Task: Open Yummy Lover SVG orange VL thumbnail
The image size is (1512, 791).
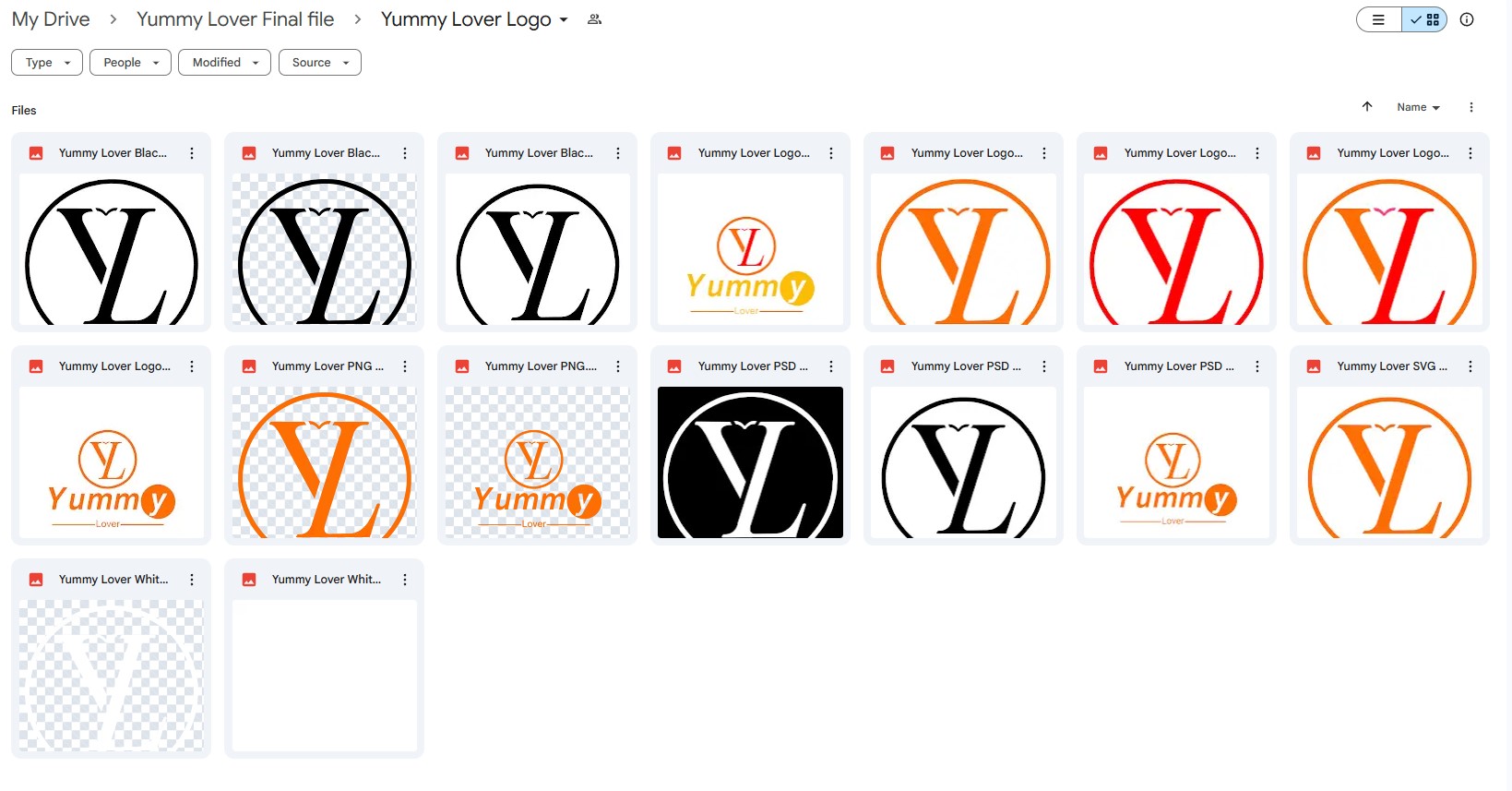Action: point(1389,462)
